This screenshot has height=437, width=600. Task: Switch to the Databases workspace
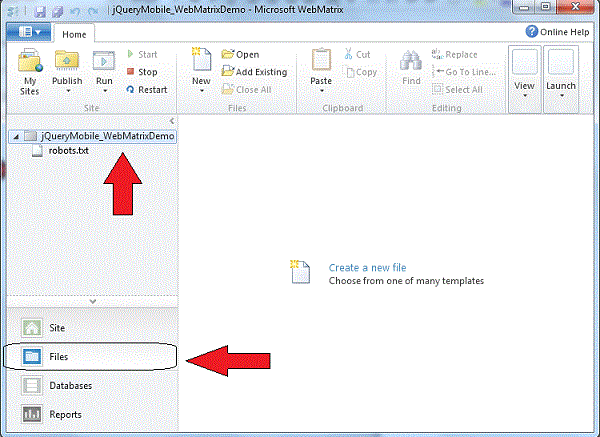click(x=70, y=385)
